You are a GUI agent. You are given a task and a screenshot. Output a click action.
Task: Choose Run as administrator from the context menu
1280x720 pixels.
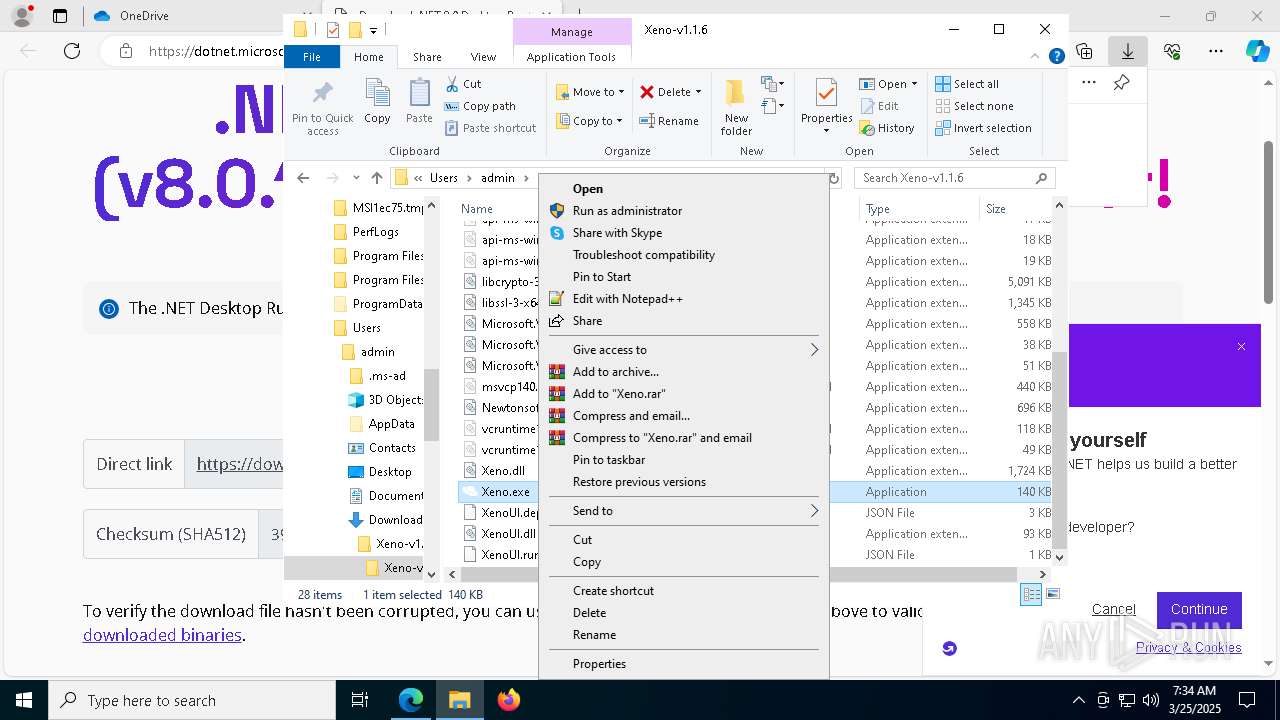click(x=683, y=211)
